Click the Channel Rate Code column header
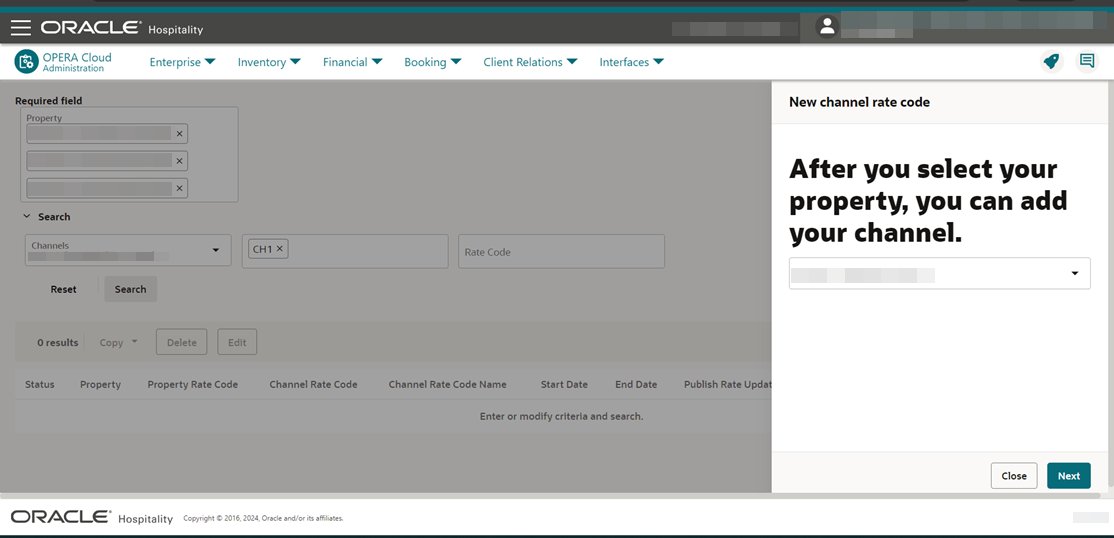Viewport: 1114px width, 538px height. [x=313, y=384]
